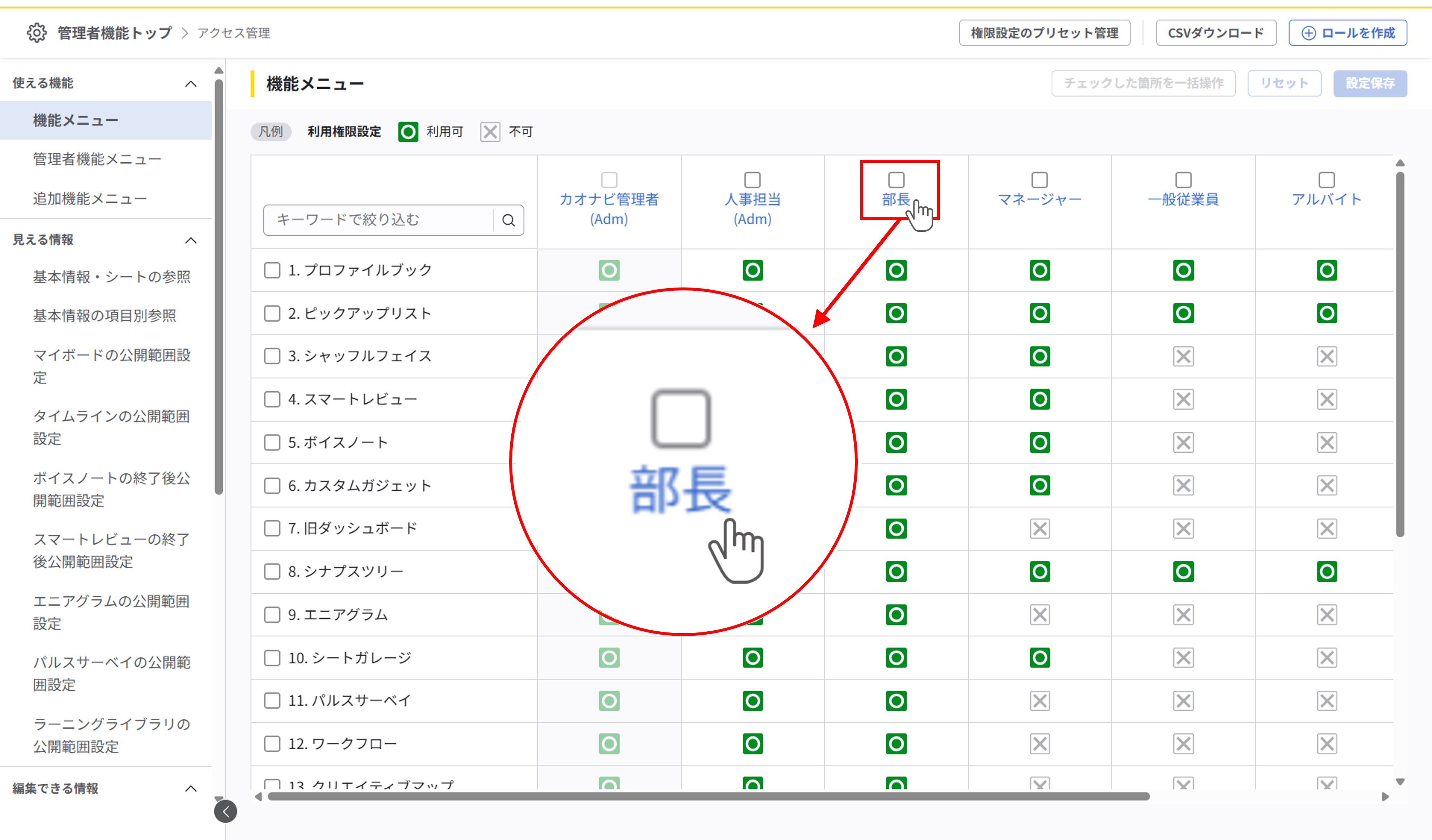
Task: Open 追加機能メニュー in the sidebar
Action: (x=90, y=199)
